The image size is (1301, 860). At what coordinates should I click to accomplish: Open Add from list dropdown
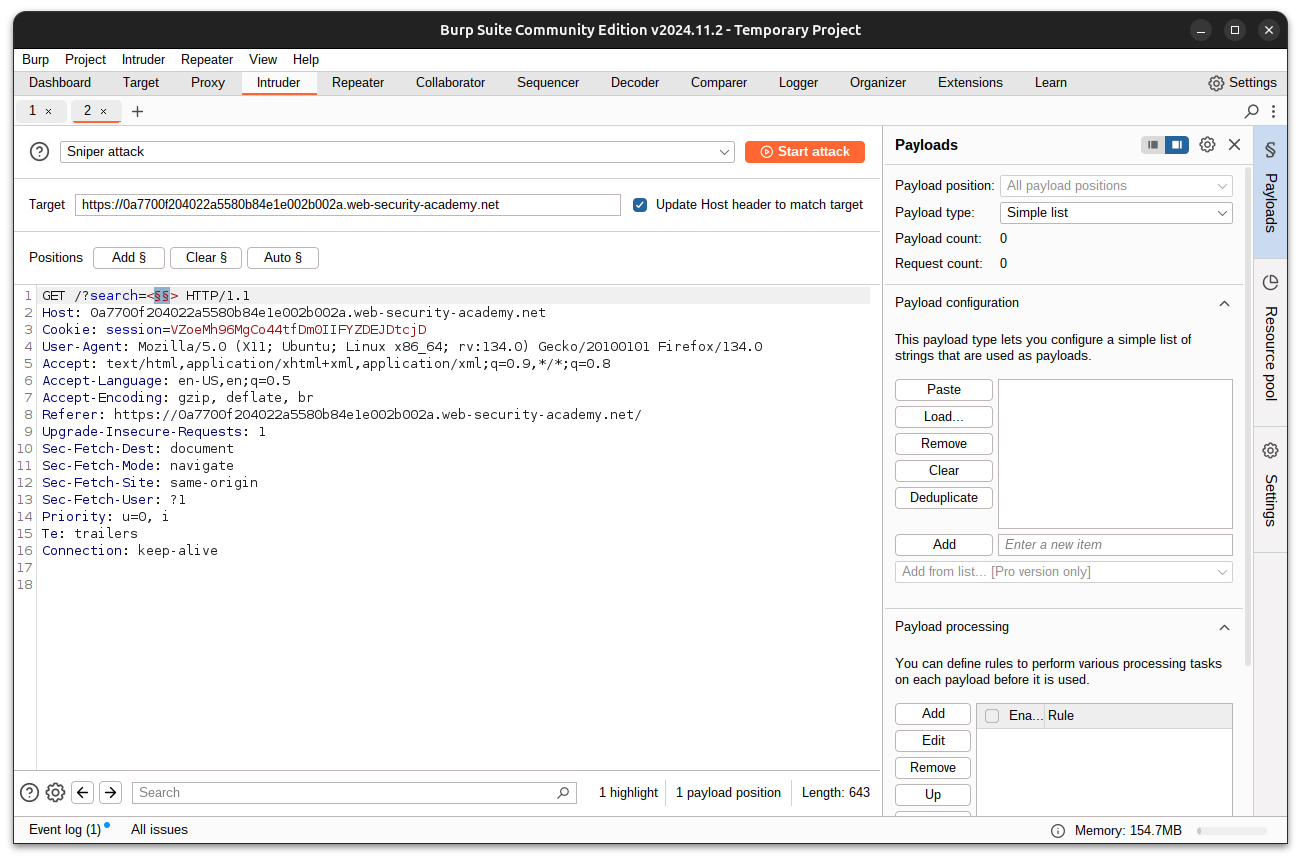point(1064,572)
